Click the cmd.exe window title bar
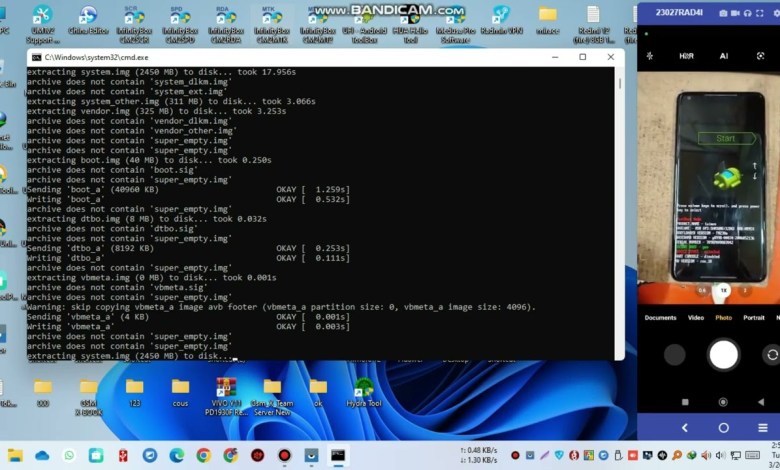 click(x=300, y=57)
